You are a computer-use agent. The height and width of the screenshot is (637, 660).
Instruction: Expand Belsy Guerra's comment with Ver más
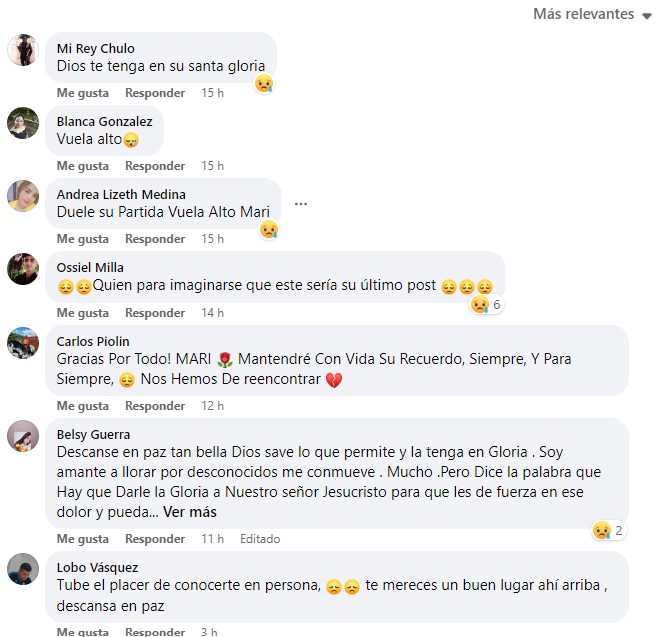[190, 512]
